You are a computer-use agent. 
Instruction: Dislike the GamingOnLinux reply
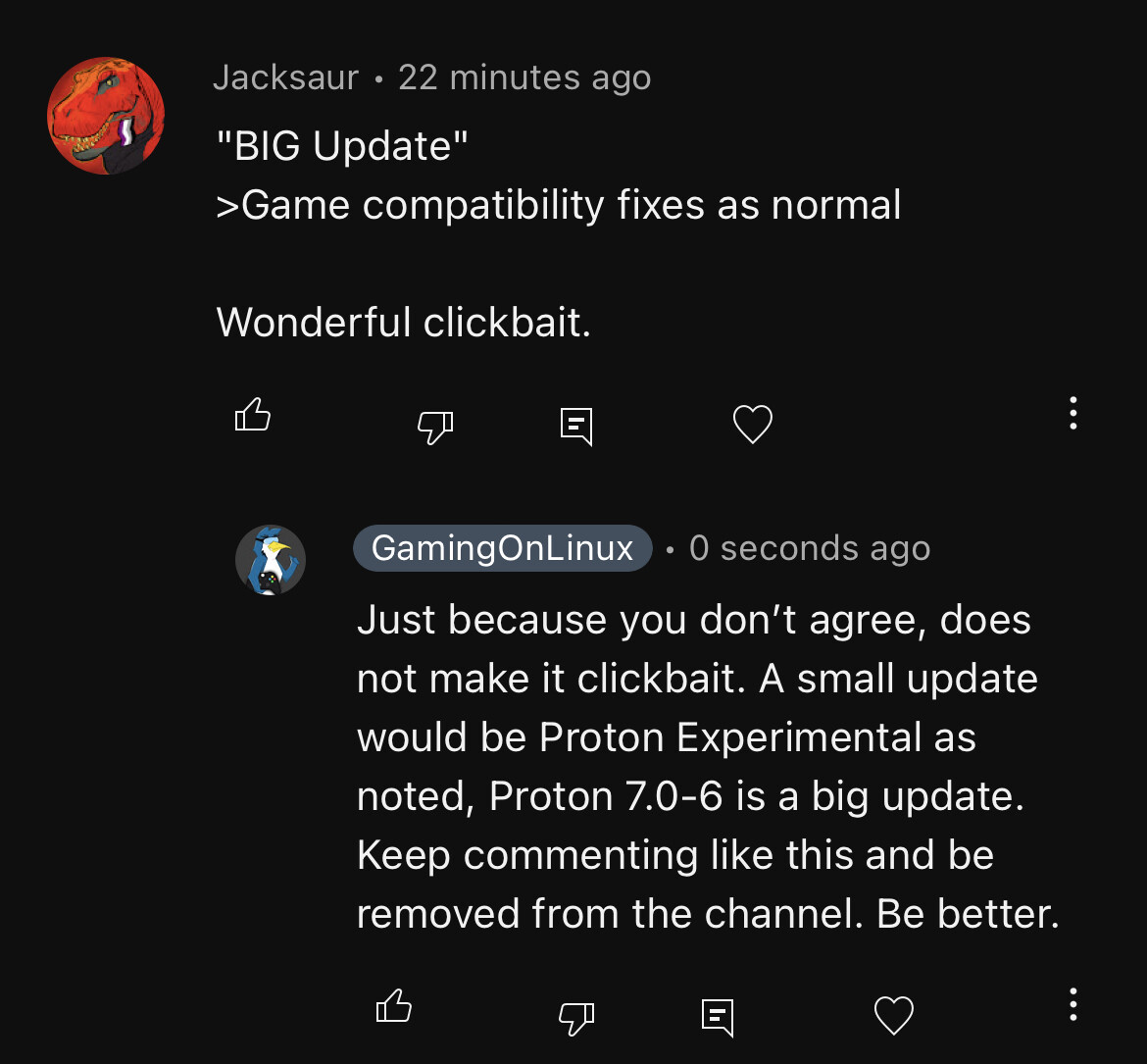(x=576, y=1017)
